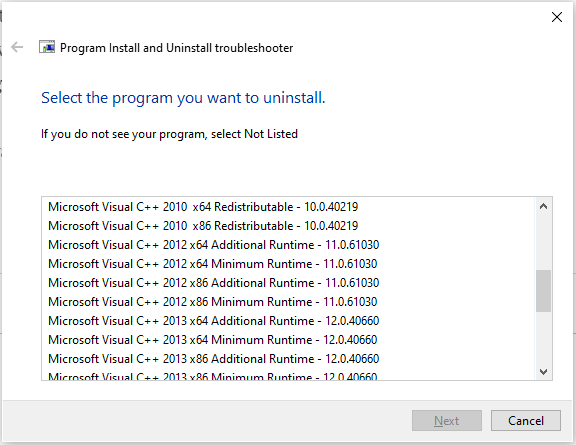The width and height of the screenshot is (576, 445).
Task: Click the back arrow icon
Action: click(x=17, y=47)
